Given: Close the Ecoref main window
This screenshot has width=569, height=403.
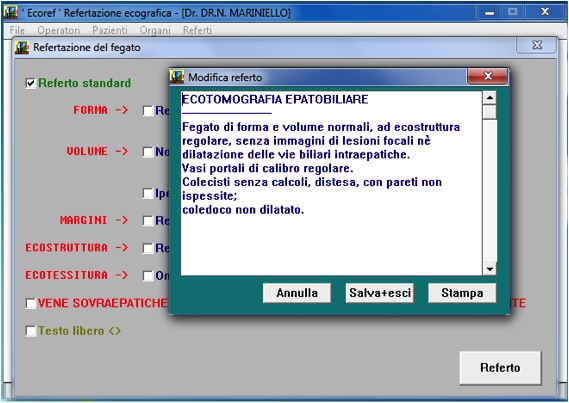Looking at the screenshot, I should coord(544,12).
